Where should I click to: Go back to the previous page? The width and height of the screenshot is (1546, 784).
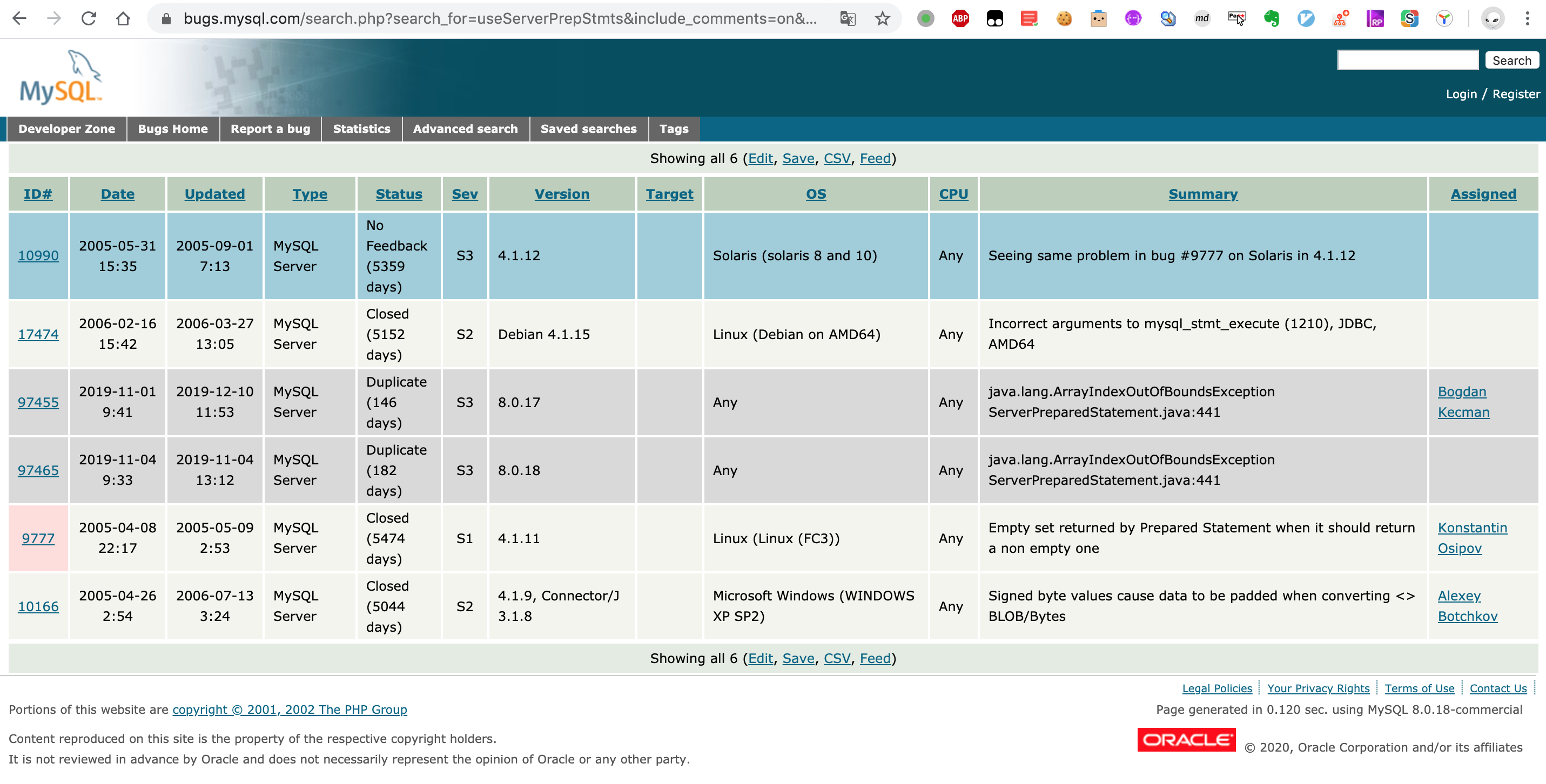pos(20,18)
